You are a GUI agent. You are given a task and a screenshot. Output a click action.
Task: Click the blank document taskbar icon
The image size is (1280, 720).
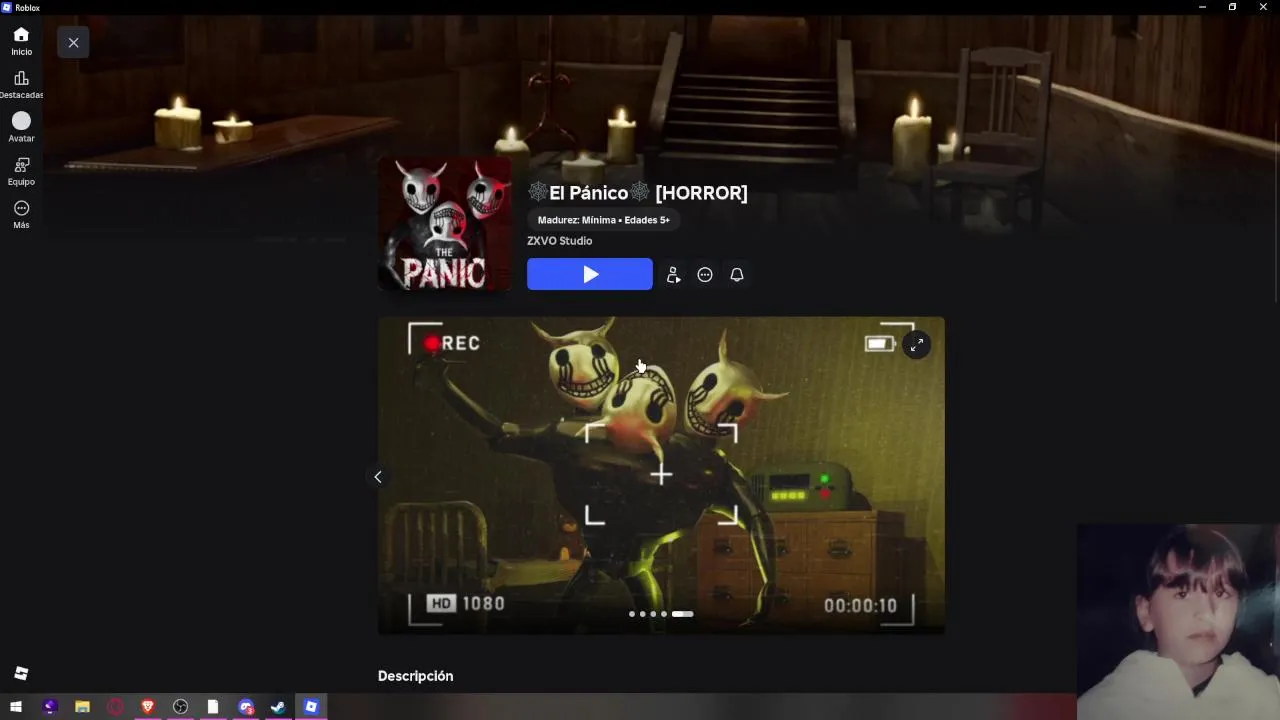213,707
